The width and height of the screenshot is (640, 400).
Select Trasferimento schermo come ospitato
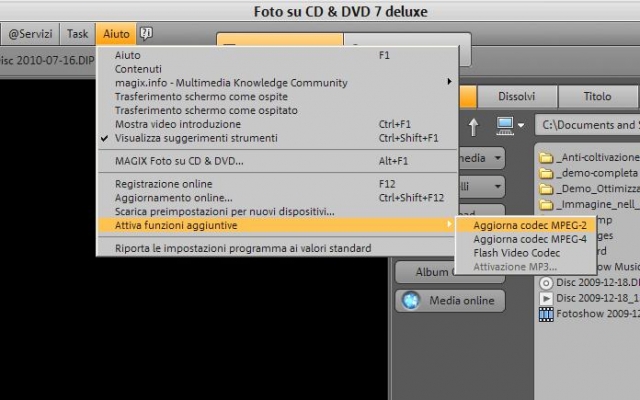pyautogui.click(x=278, y=110)
